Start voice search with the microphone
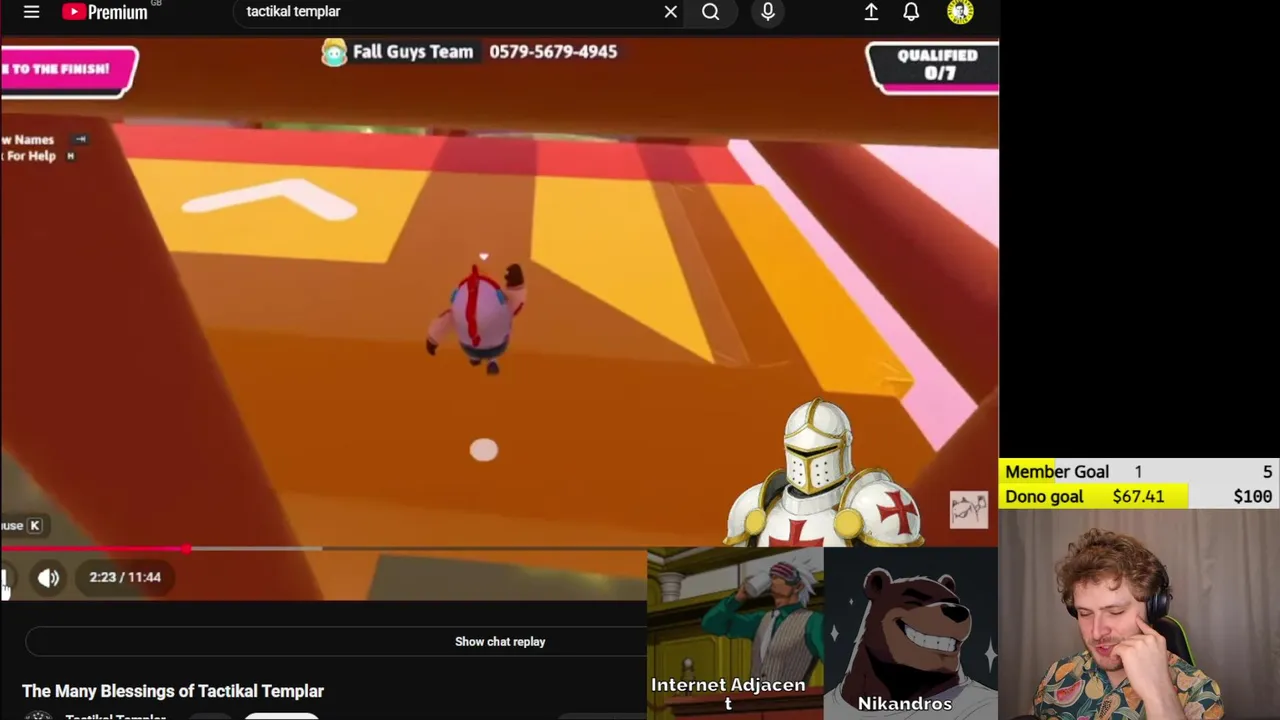The image size is (1280, 720). [768, 12]
